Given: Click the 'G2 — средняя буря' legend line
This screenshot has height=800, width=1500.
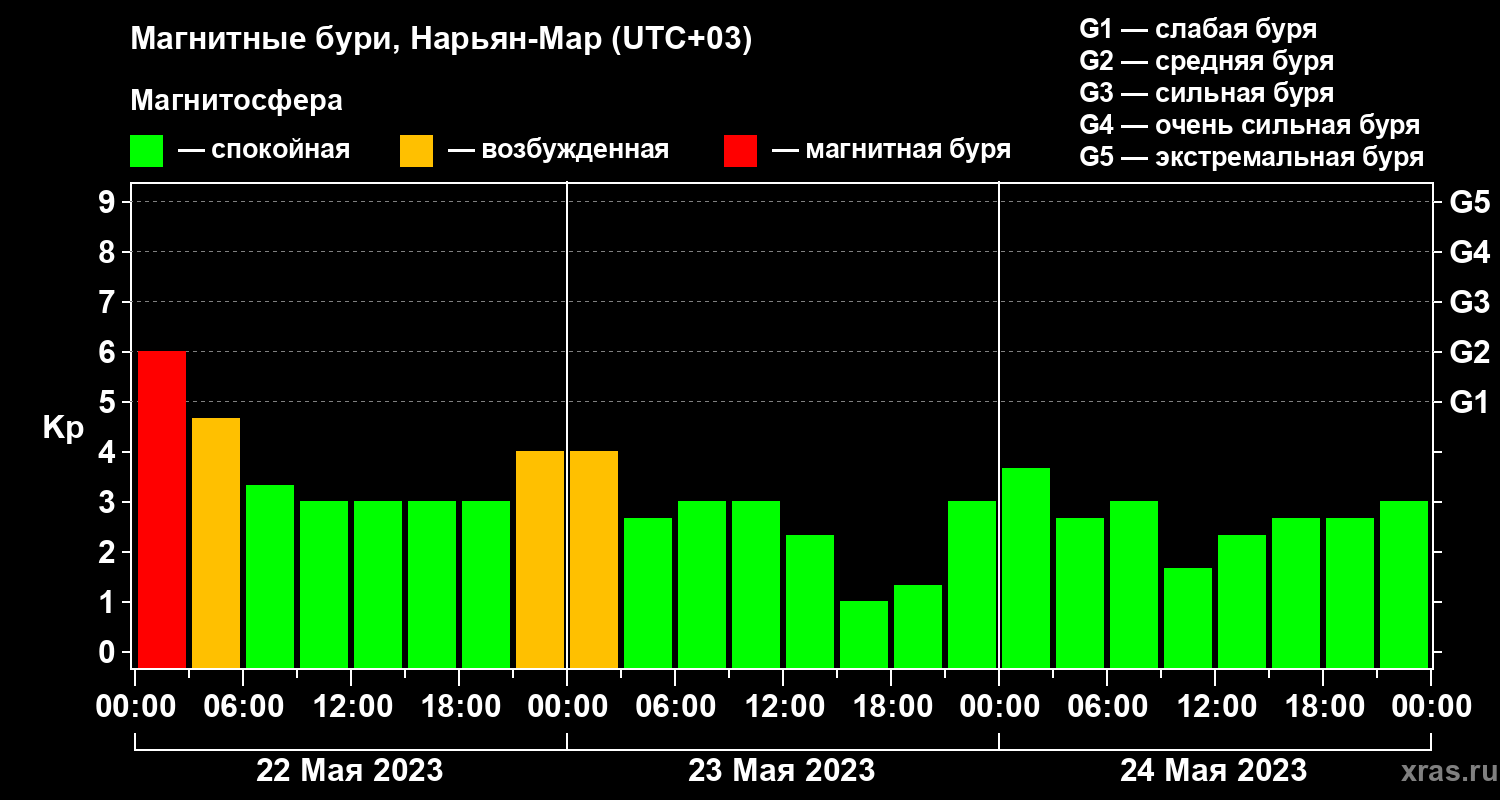Looking at the screenshot, I should tap(1206, 61).
